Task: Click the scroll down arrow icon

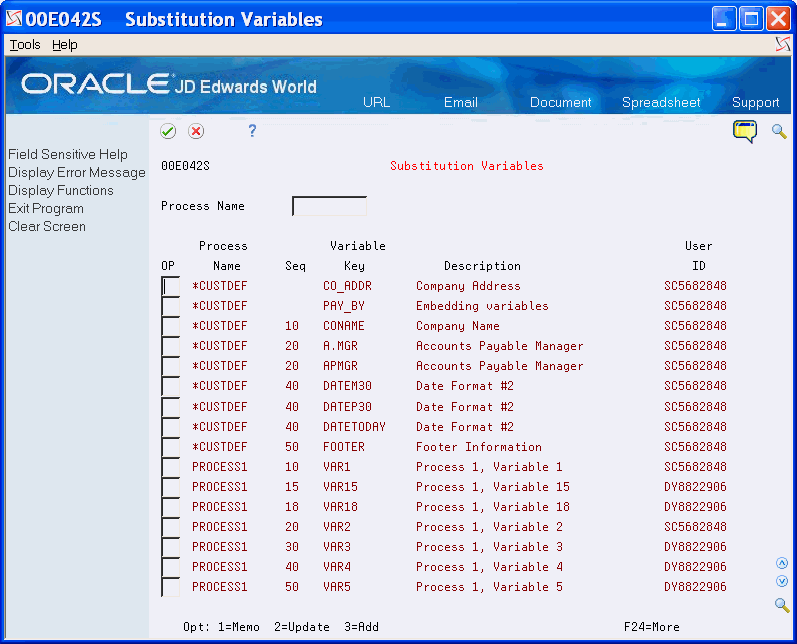Action: [x=782, y=581]
